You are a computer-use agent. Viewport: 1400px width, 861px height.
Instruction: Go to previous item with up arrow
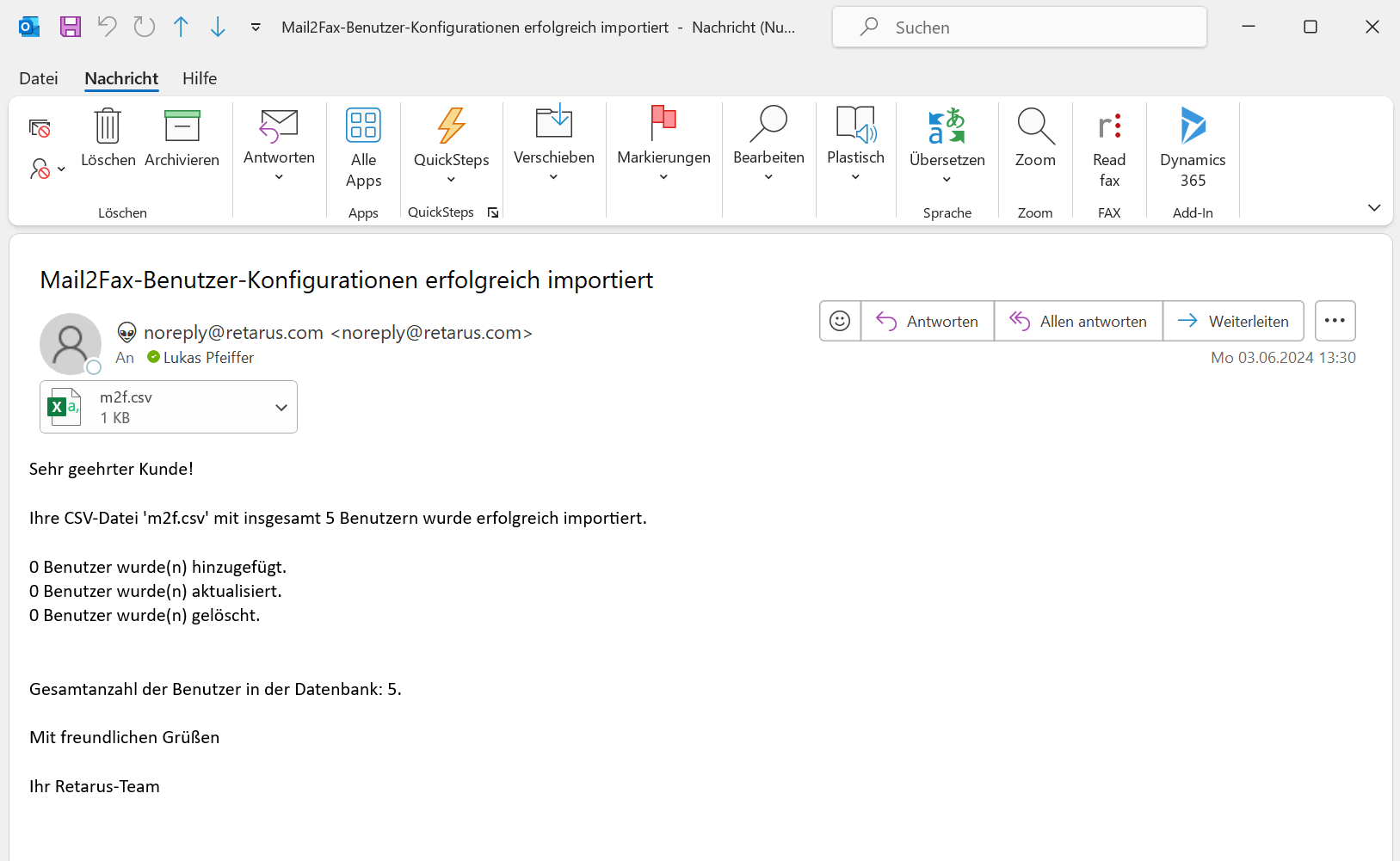pyautogui.click(x=181, y=27)
